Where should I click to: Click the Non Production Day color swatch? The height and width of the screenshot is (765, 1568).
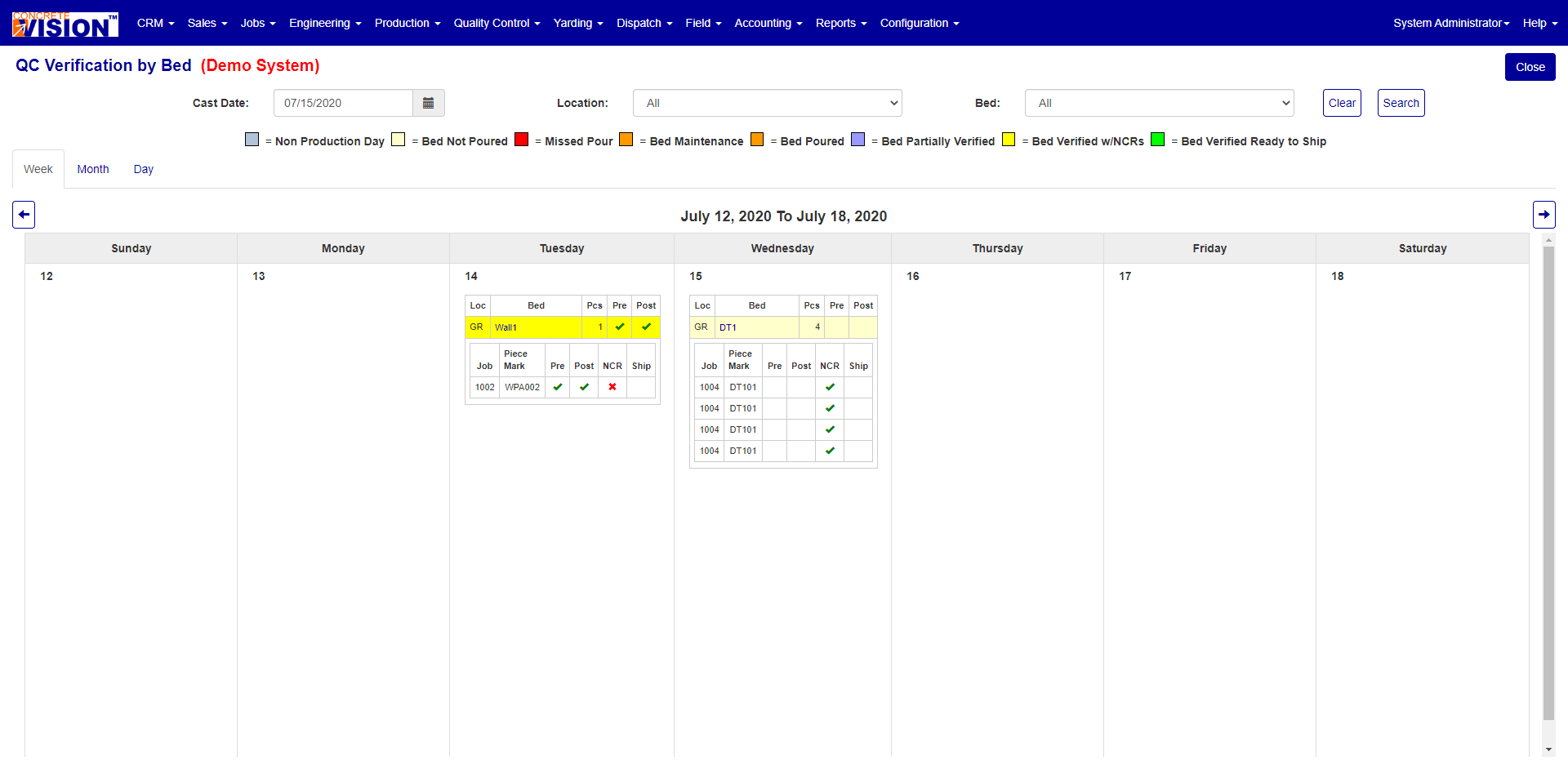(252, 140)
